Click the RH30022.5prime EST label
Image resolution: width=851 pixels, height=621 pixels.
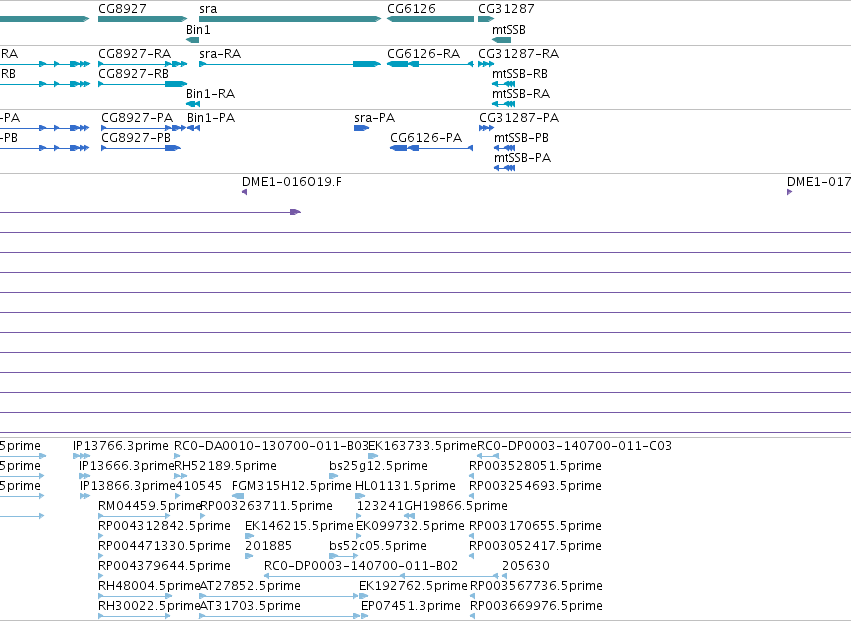(x=149, y=605)
